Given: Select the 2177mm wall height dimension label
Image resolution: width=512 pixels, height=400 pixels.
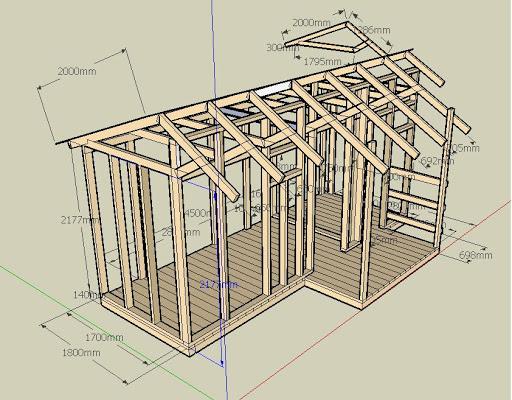Looking at the screenshot, I should tap(80, 220).
